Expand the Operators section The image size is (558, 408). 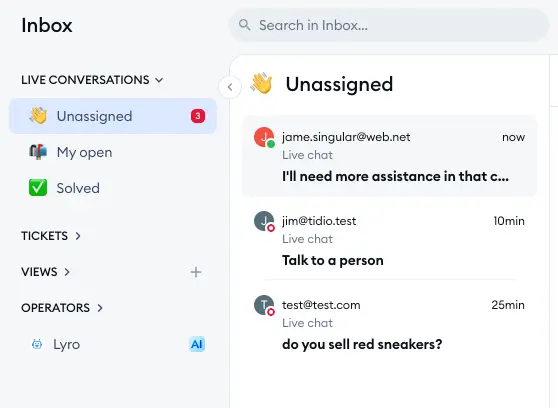tap(62, 308)
